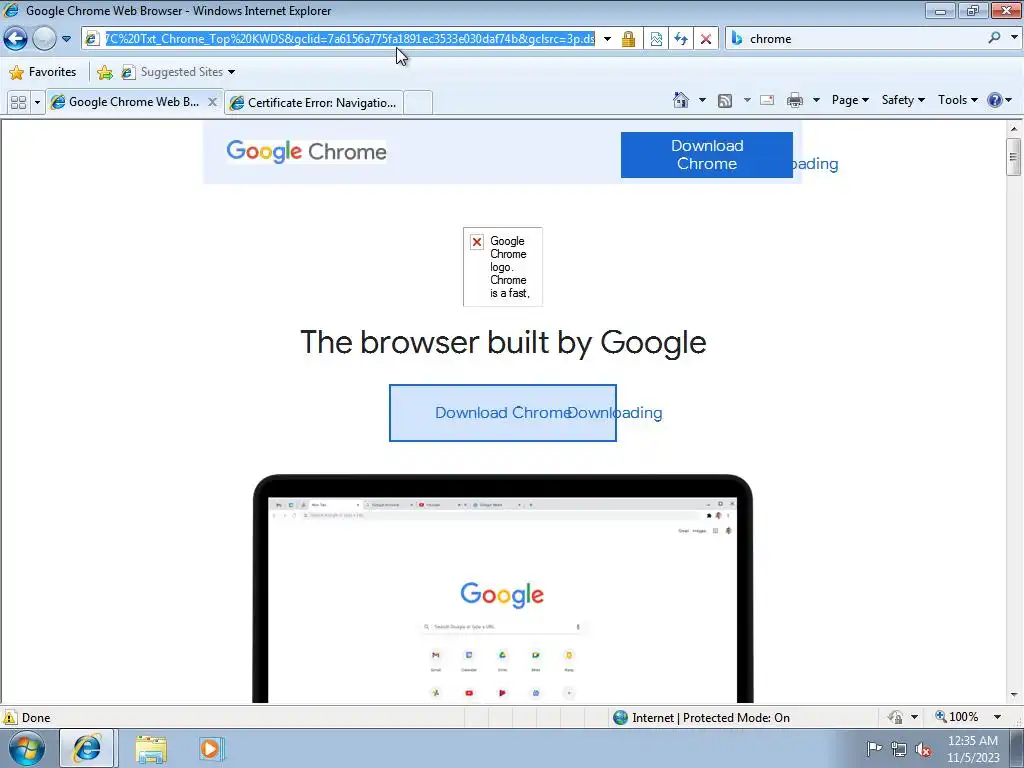
Task: Click the Home icon
Action: click(x=680, y=100)
